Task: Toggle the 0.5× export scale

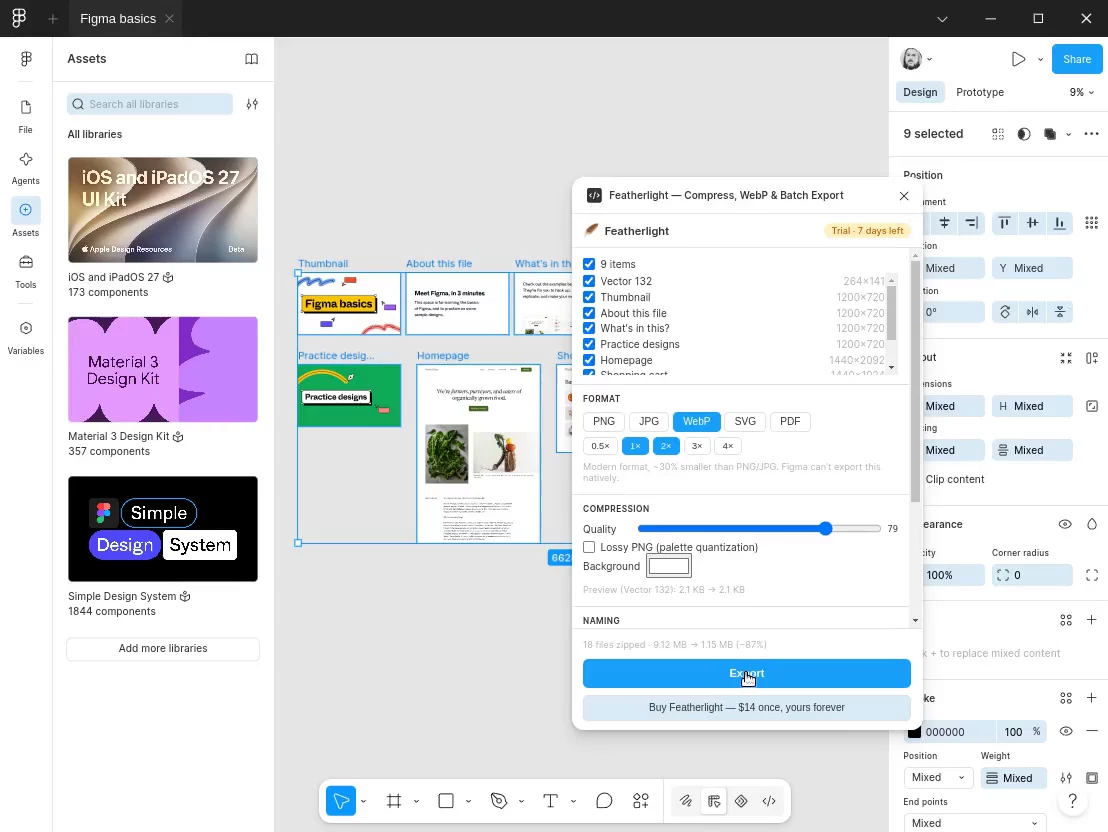Action: (600, 446)
